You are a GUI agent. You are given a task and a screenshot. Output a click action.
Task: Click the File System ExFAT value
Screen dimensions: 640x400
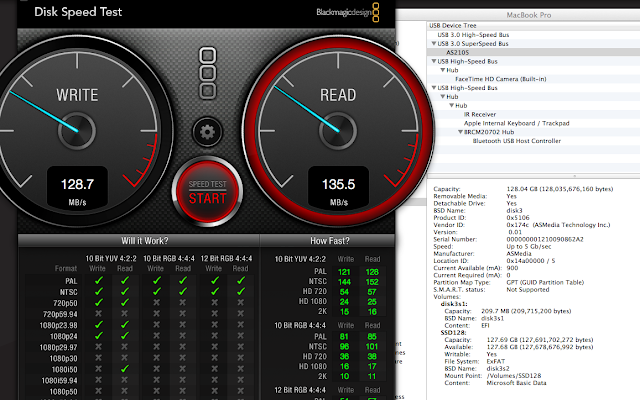pos(496,361)
